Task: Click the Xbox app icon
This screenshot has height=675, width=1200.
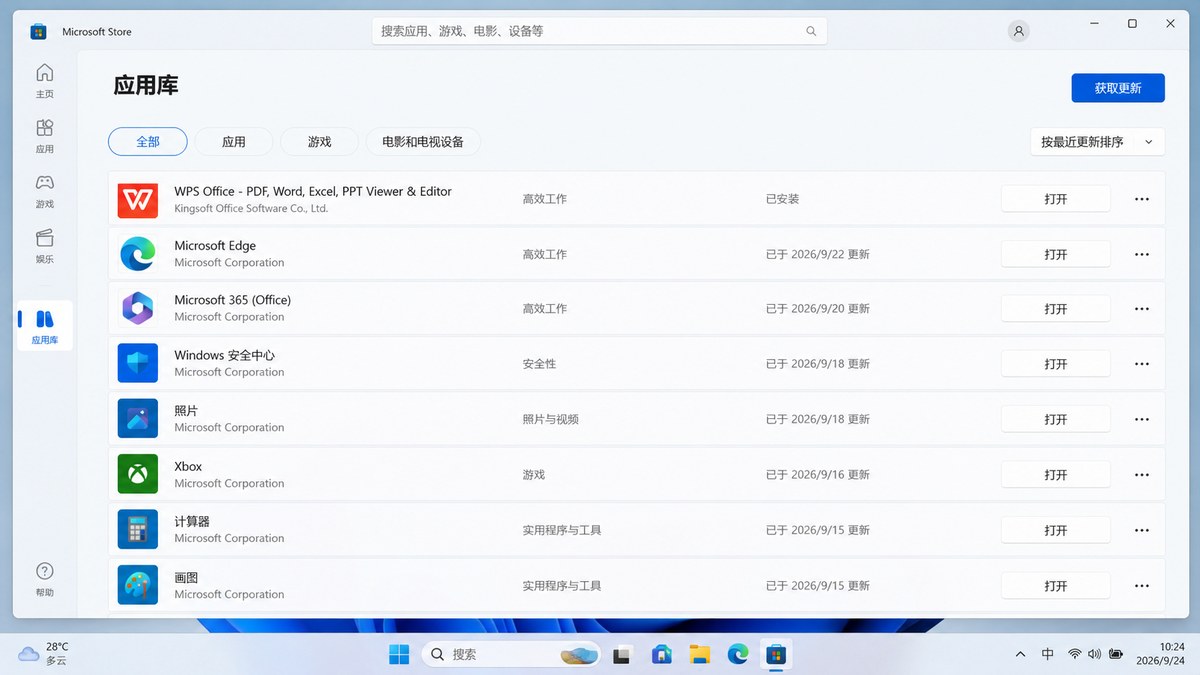Action: point(137,474)
